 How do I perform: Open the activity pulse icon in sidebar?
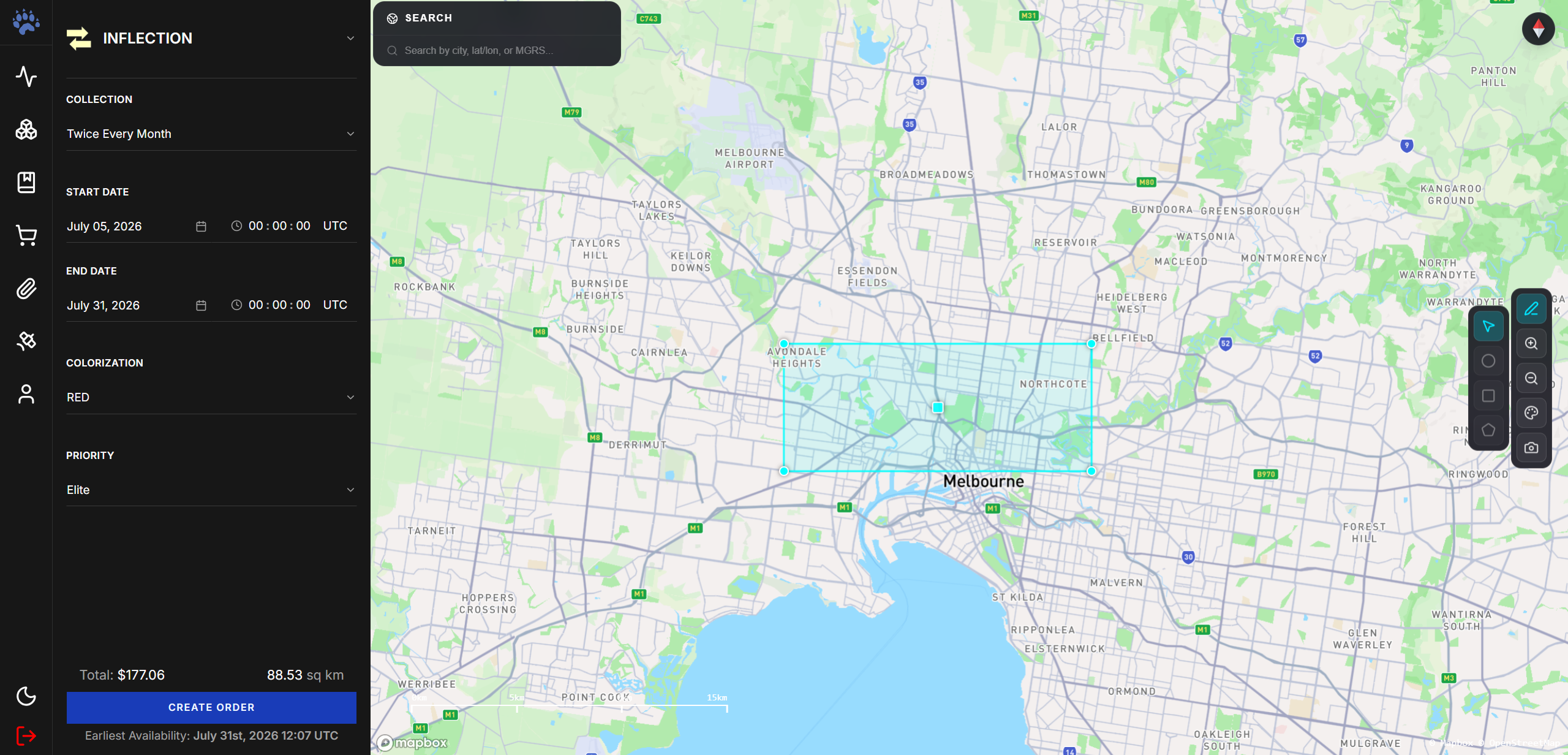pyautogui.click(x=26, y=77)
